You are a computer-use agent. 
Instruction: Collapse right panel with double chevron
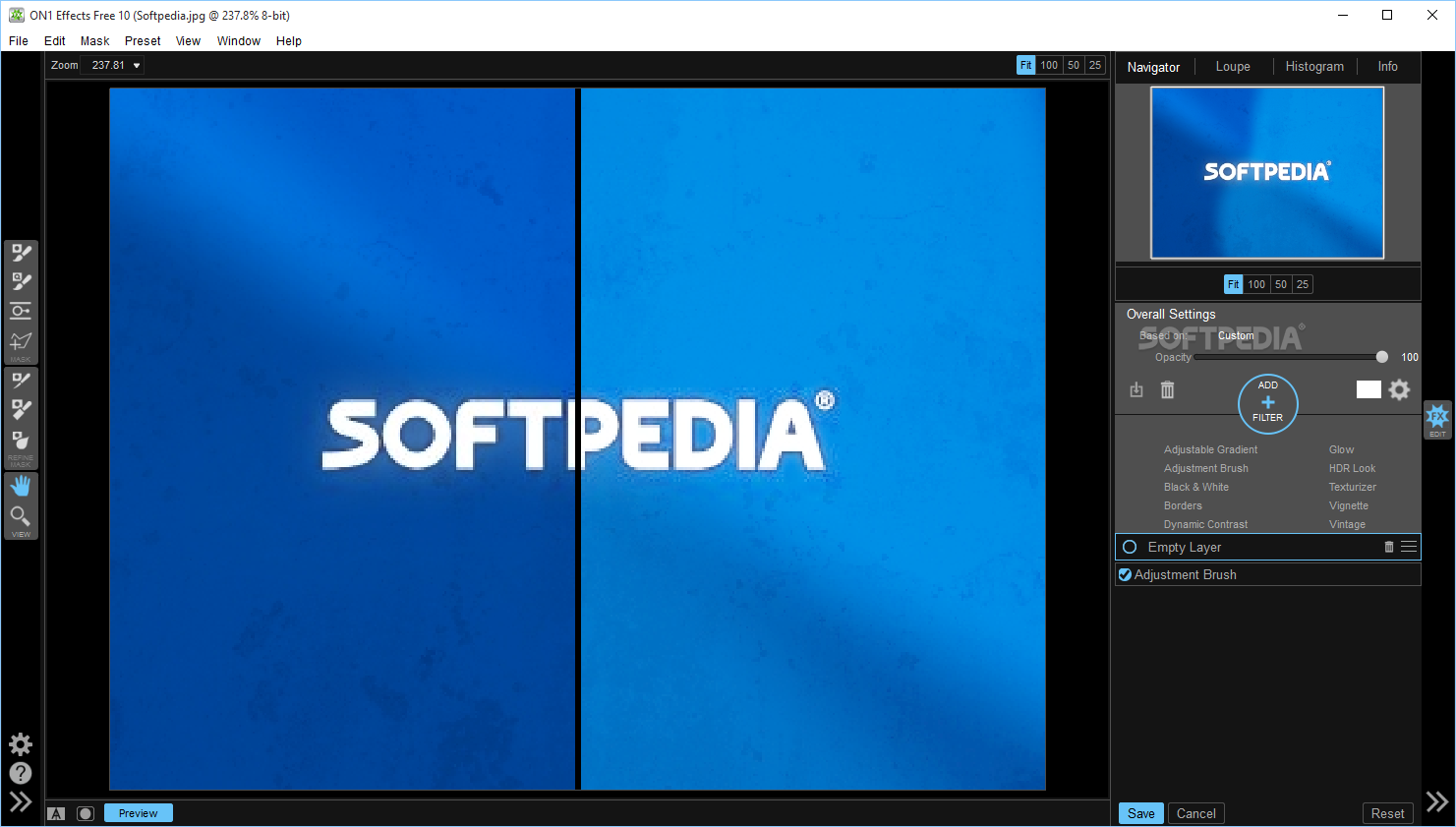(x=1437, y=801)
